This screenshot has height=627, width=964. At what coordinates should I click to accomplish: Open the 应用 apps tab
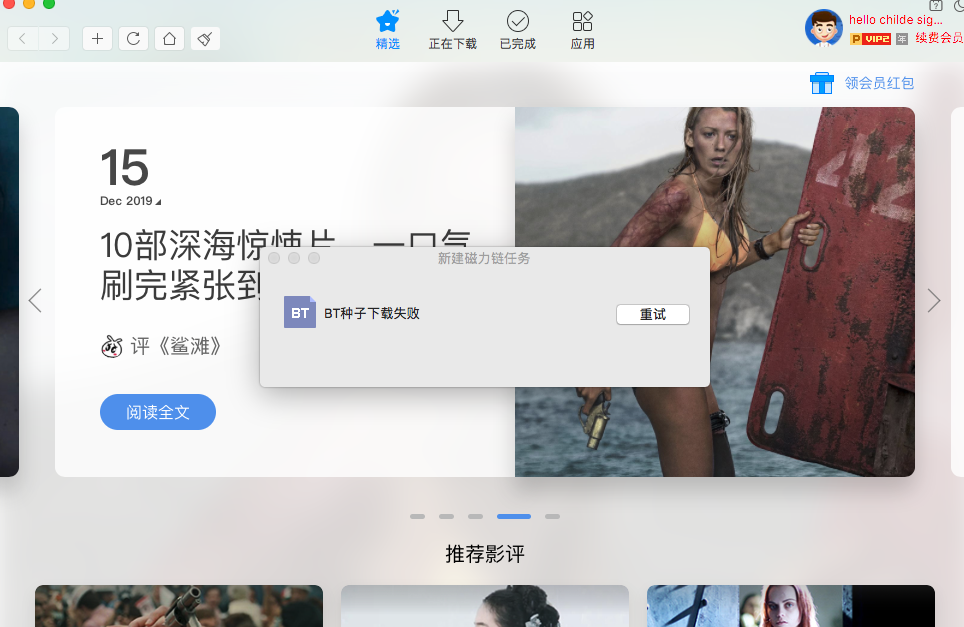click(x=582, y=30)
